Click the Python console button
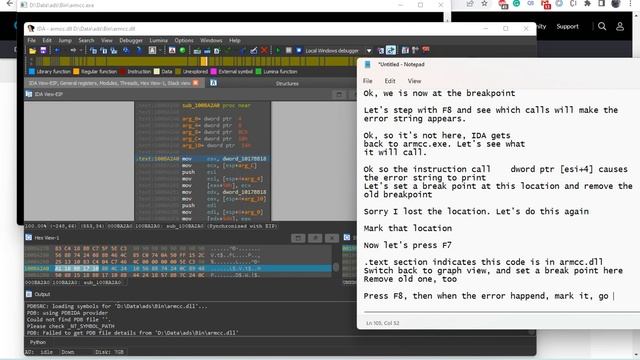Viewport: 640px width, 360px height. coord(38,342)
